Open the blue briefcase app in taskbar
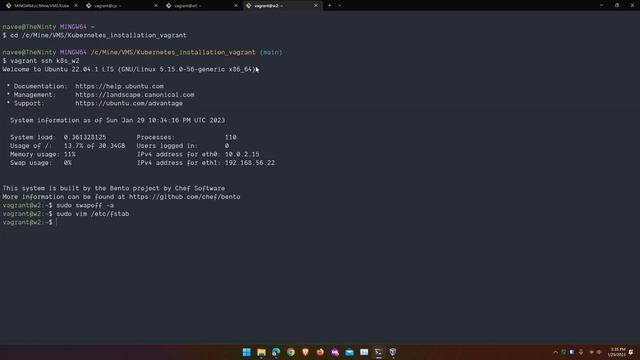The width and height of the screenshot is (640, 360). pos(349,352)
